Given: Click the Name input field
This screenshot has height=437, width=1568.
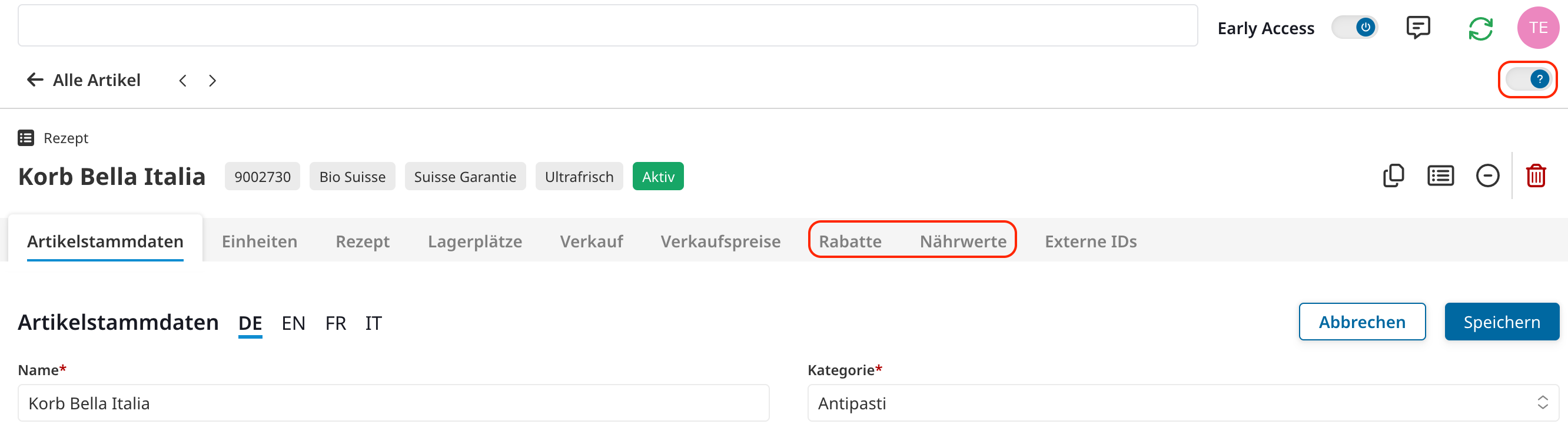Looking at the screenshot, I should pyautogui.click(x=393, y=403).
